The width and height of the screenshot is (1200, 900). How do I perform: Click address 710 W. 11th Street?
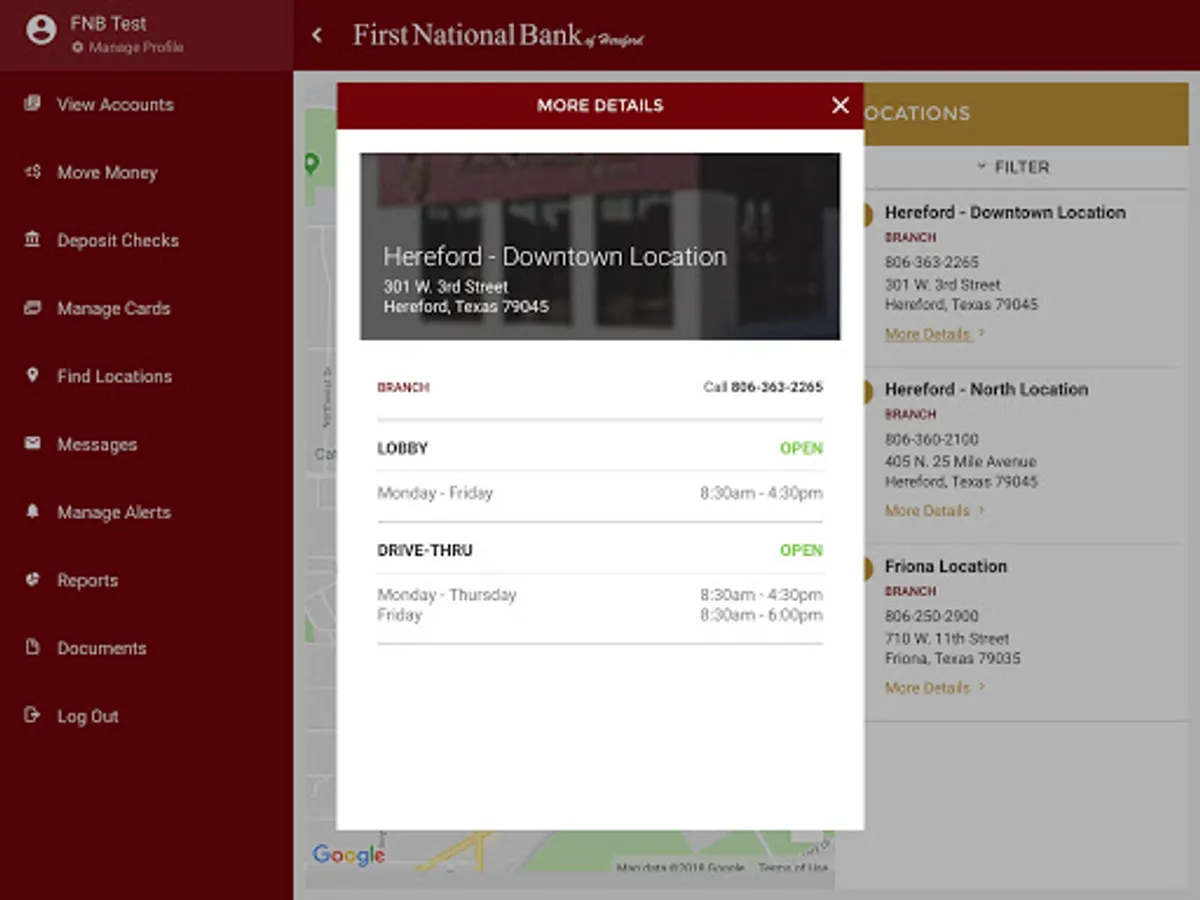point(947,638)
